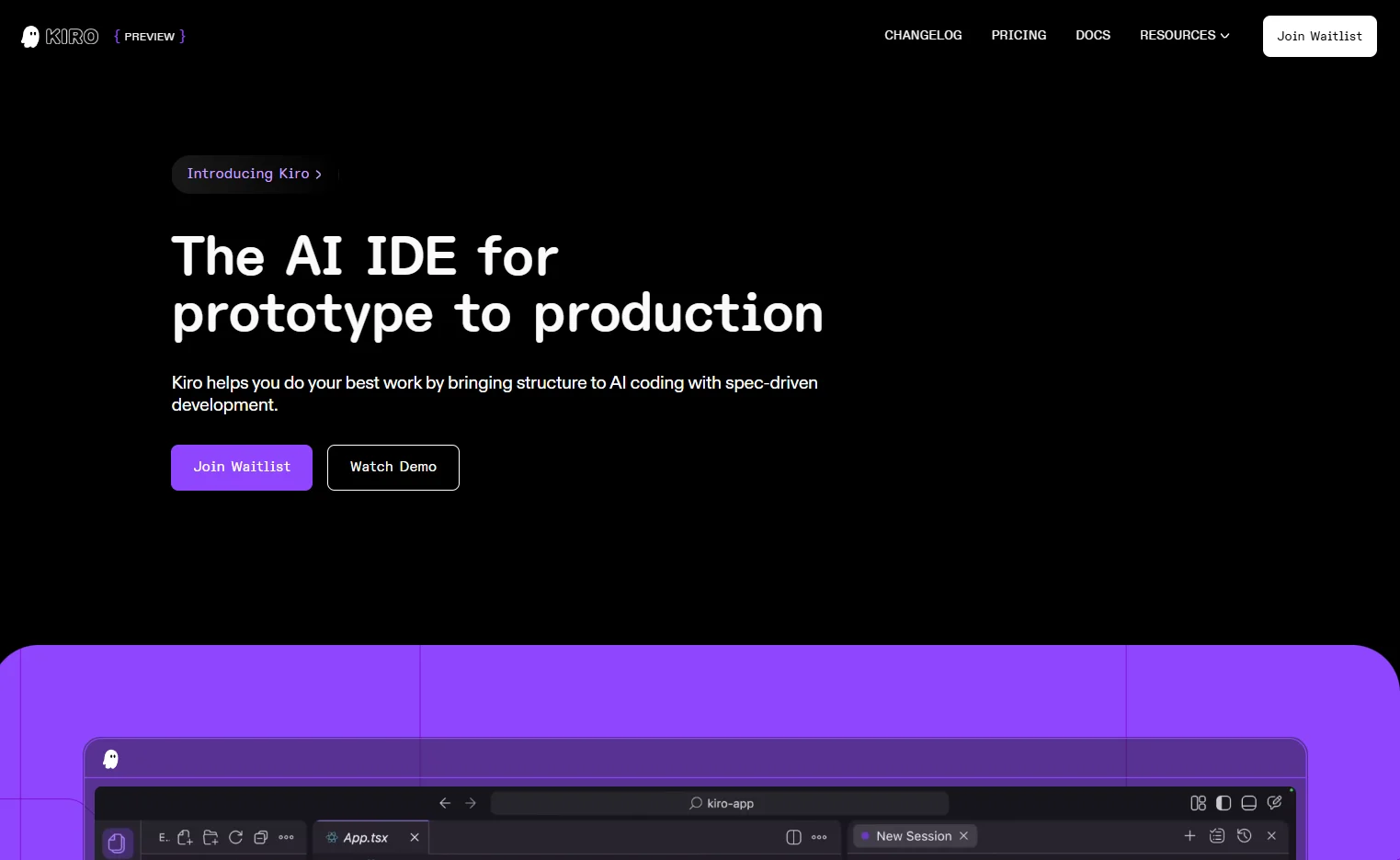Click the Watch Demo button

click(393, 468)
